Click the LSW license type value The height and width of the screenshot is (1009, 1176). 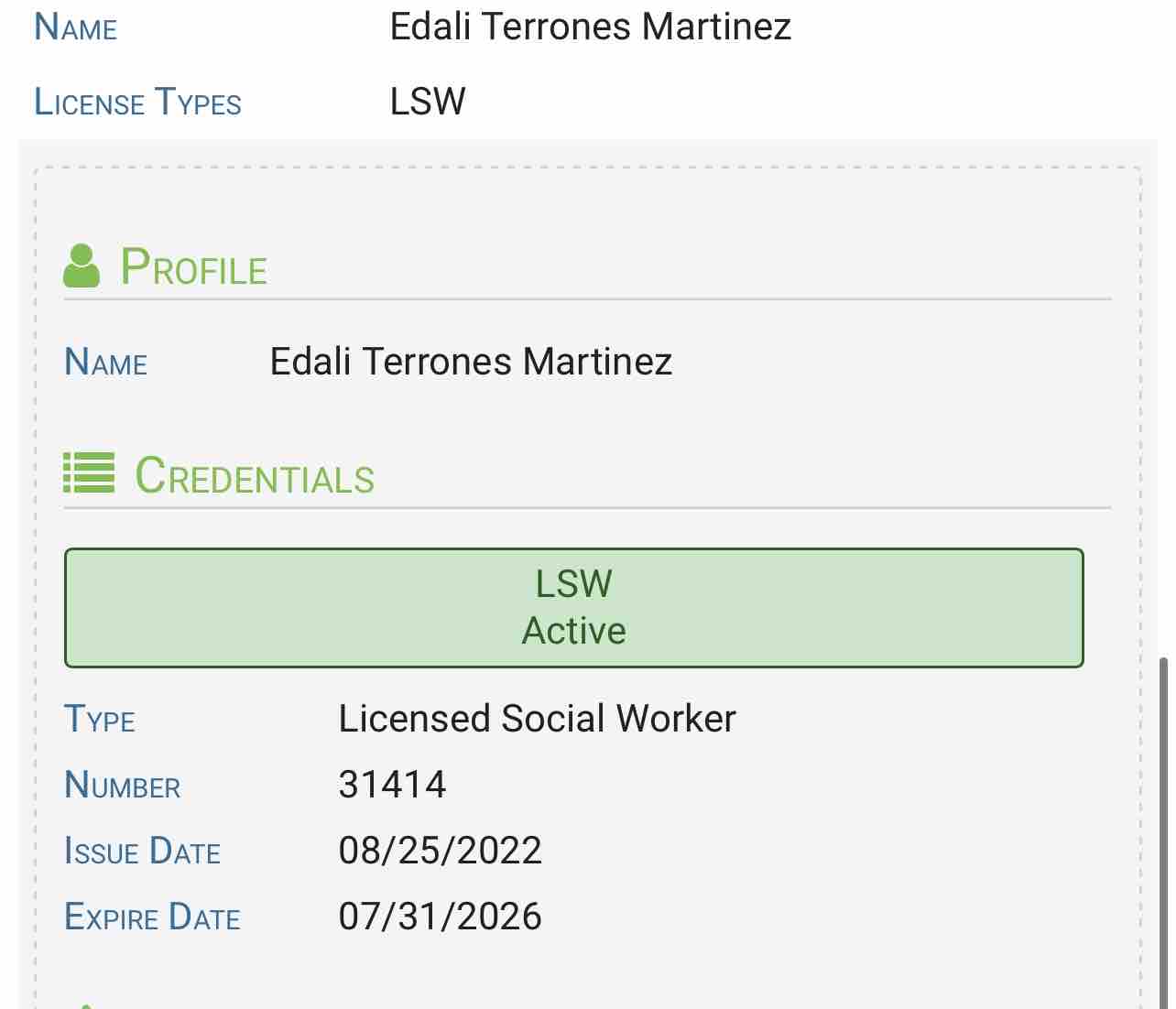[x=428, y=102]
